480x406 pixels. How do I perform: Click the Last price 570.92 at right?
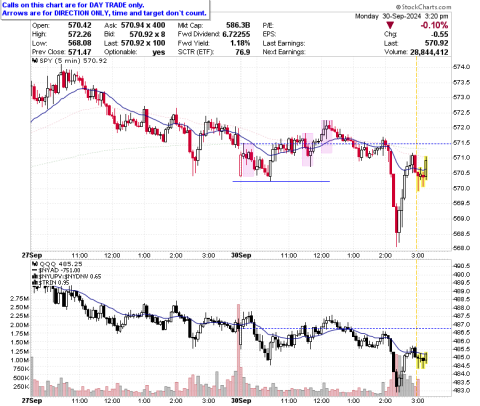[x=437, y=43]
